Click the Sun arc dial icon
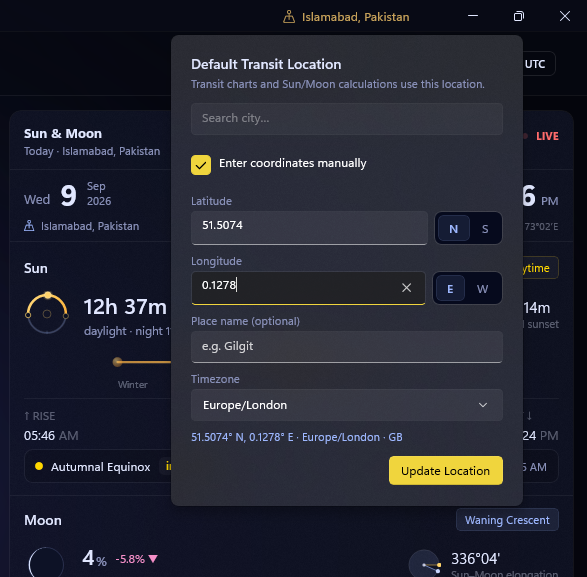Screen dimensions: 587x577 pyautogui.click(x=47, y=313)
